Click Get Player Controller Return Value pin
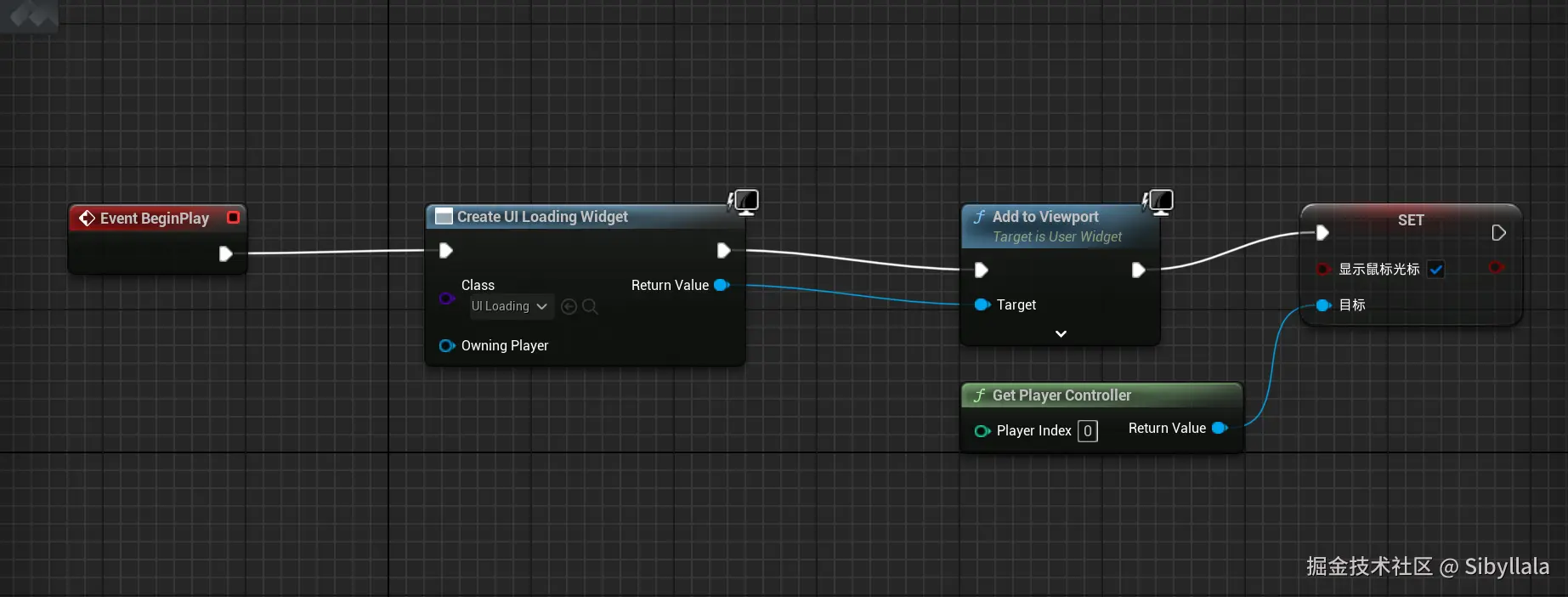The height and width of the screenshot is (597, 1568). [x=1220, y=428]
